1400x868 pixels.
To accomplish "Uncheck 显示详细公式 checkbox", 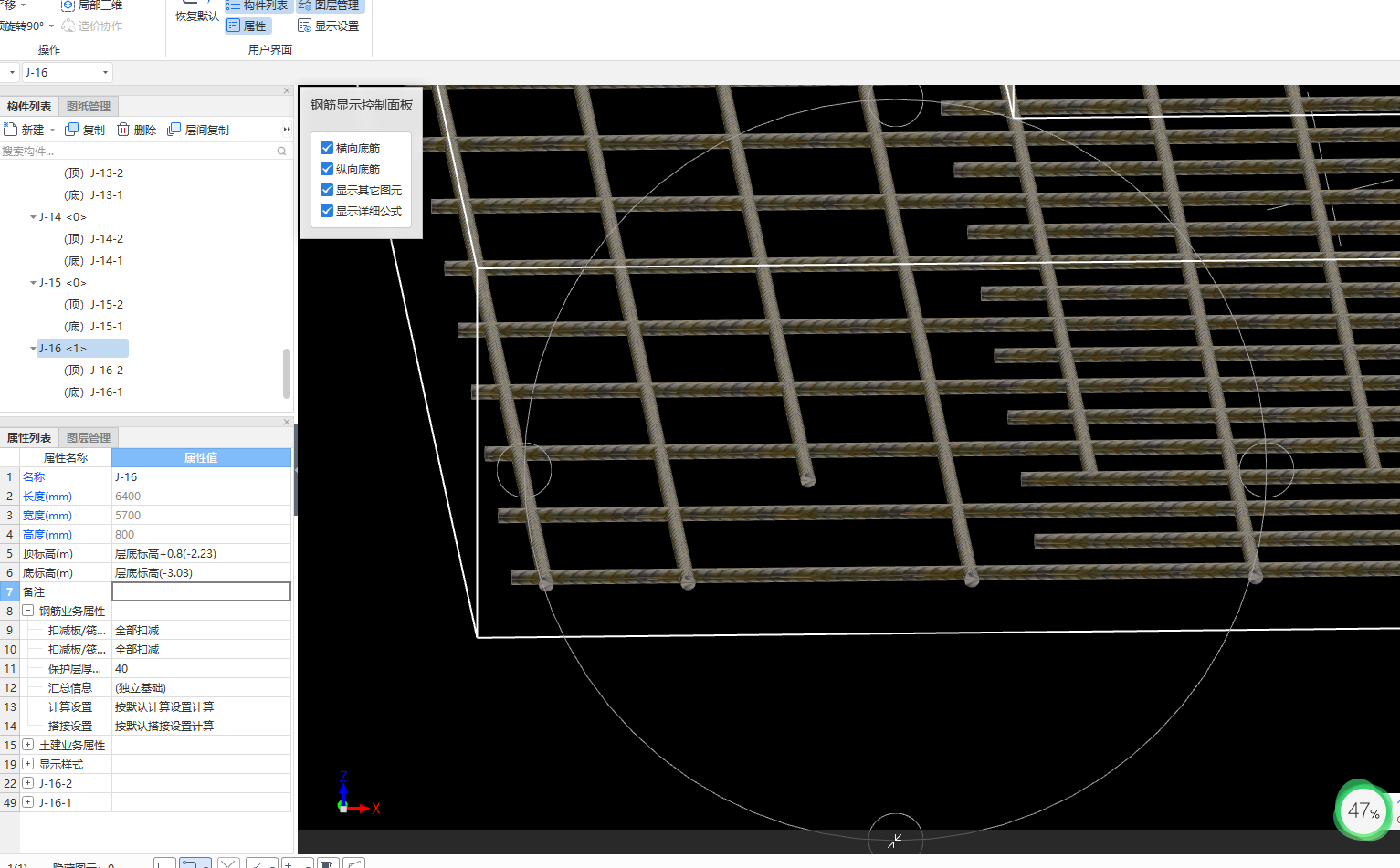I will point(327,211).
